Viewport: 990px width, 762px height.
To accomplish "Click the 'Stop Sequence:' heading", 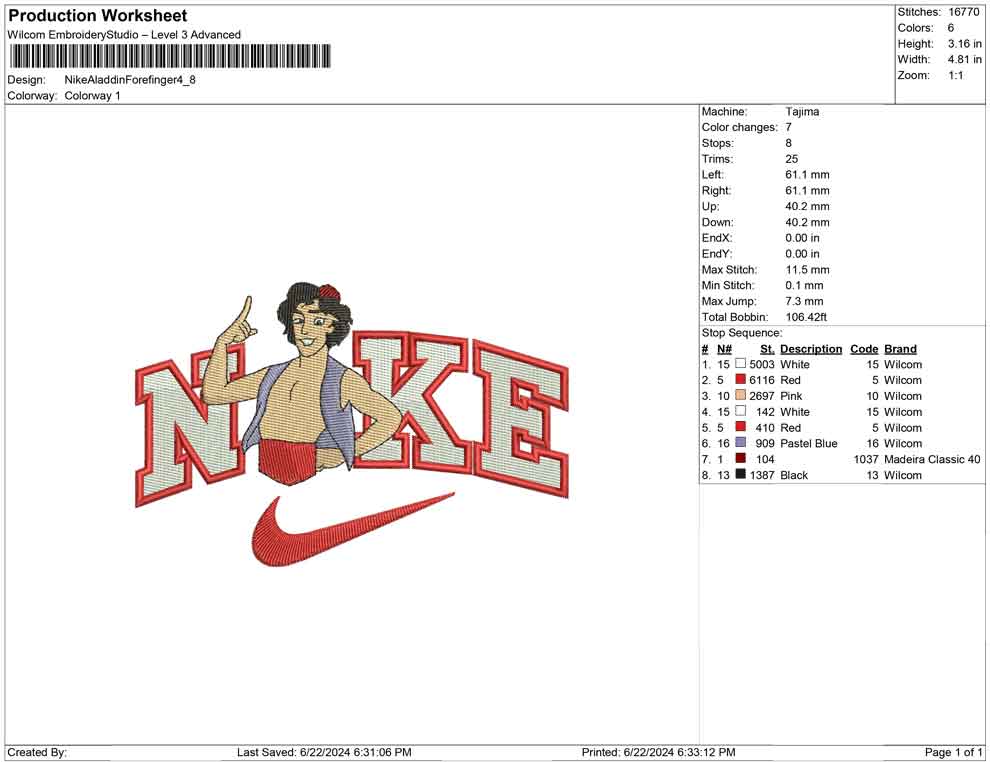I will 742,333.
